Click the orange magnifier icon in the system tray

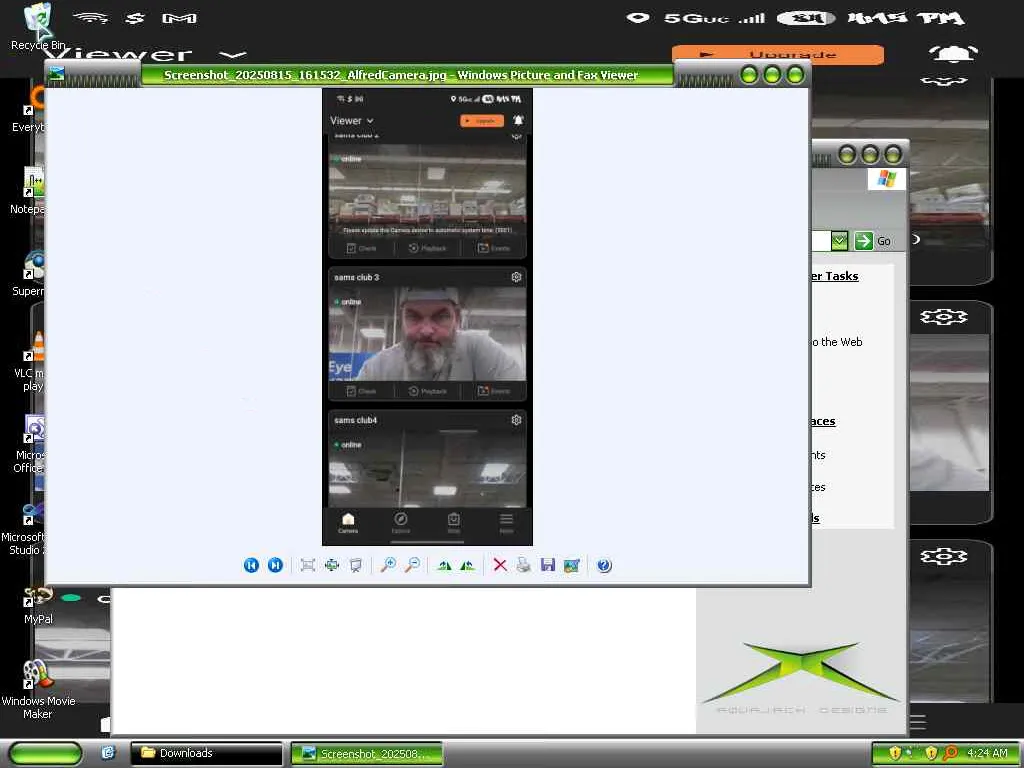pos(951,753)
